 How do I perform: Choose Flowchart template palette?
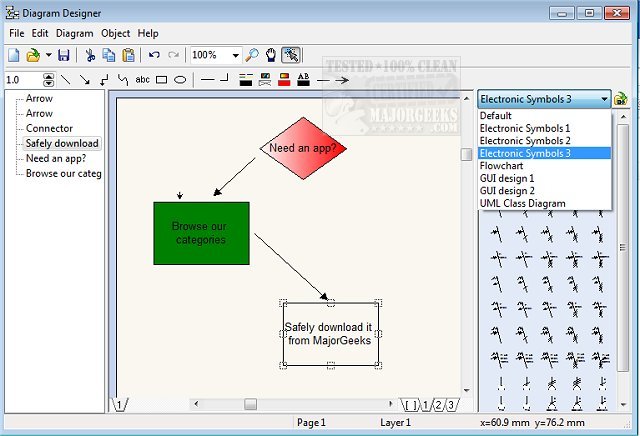[x=544, y=166]
